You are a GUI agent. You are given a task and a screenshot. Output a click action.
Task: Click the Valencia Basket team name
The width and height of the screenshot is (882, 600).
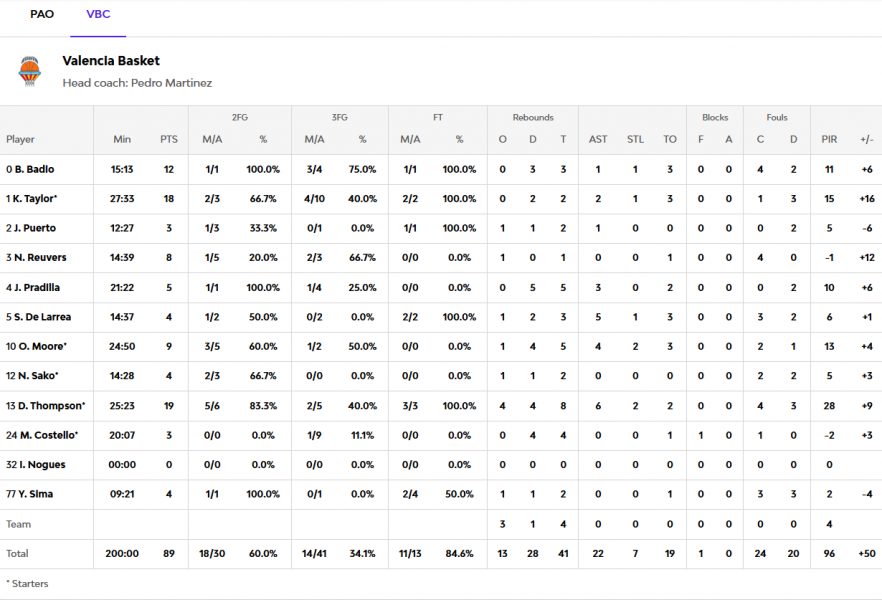point(111,61)
